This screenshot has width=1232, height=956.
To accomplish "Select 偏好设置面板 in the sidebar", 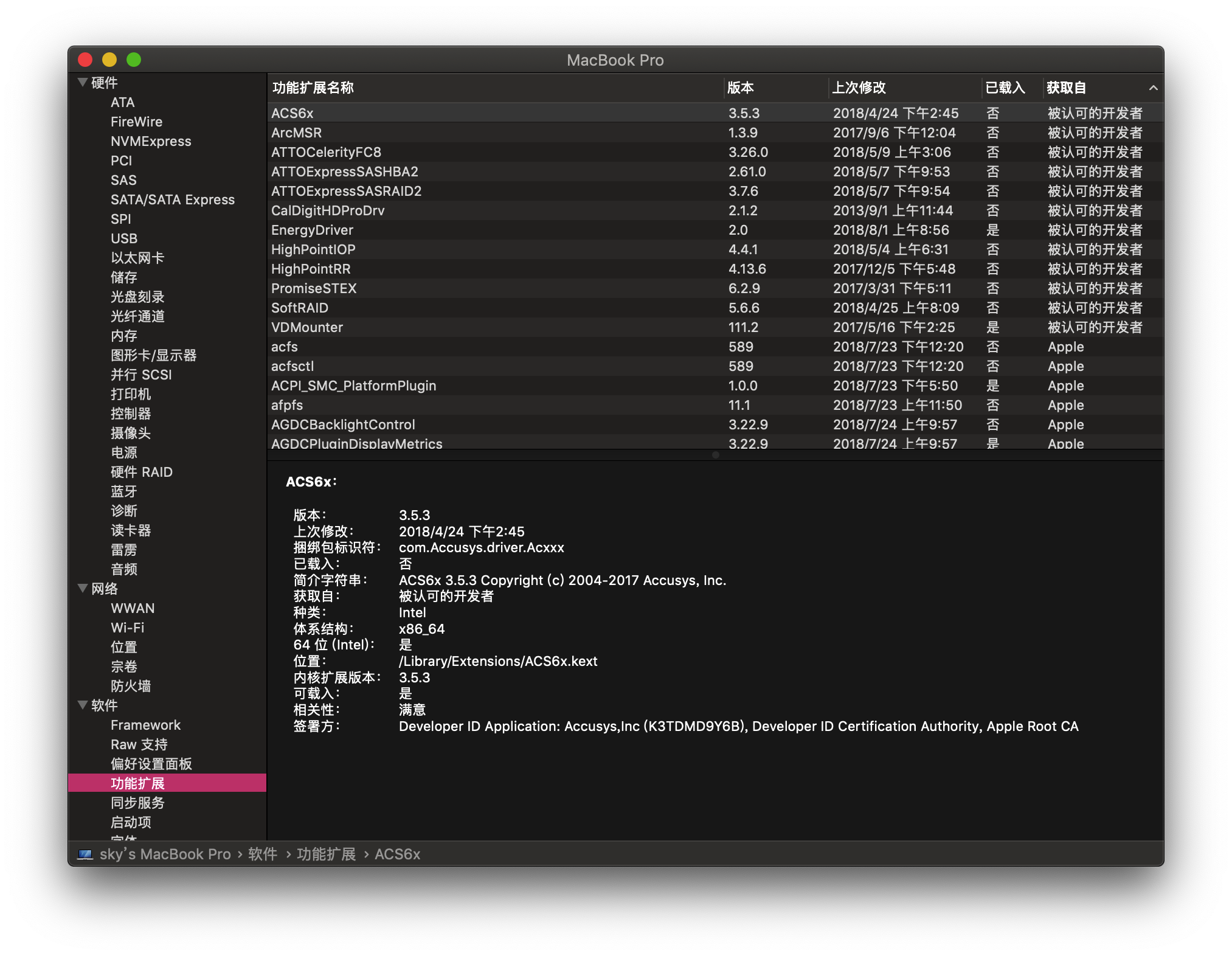I will coord(151,764).
